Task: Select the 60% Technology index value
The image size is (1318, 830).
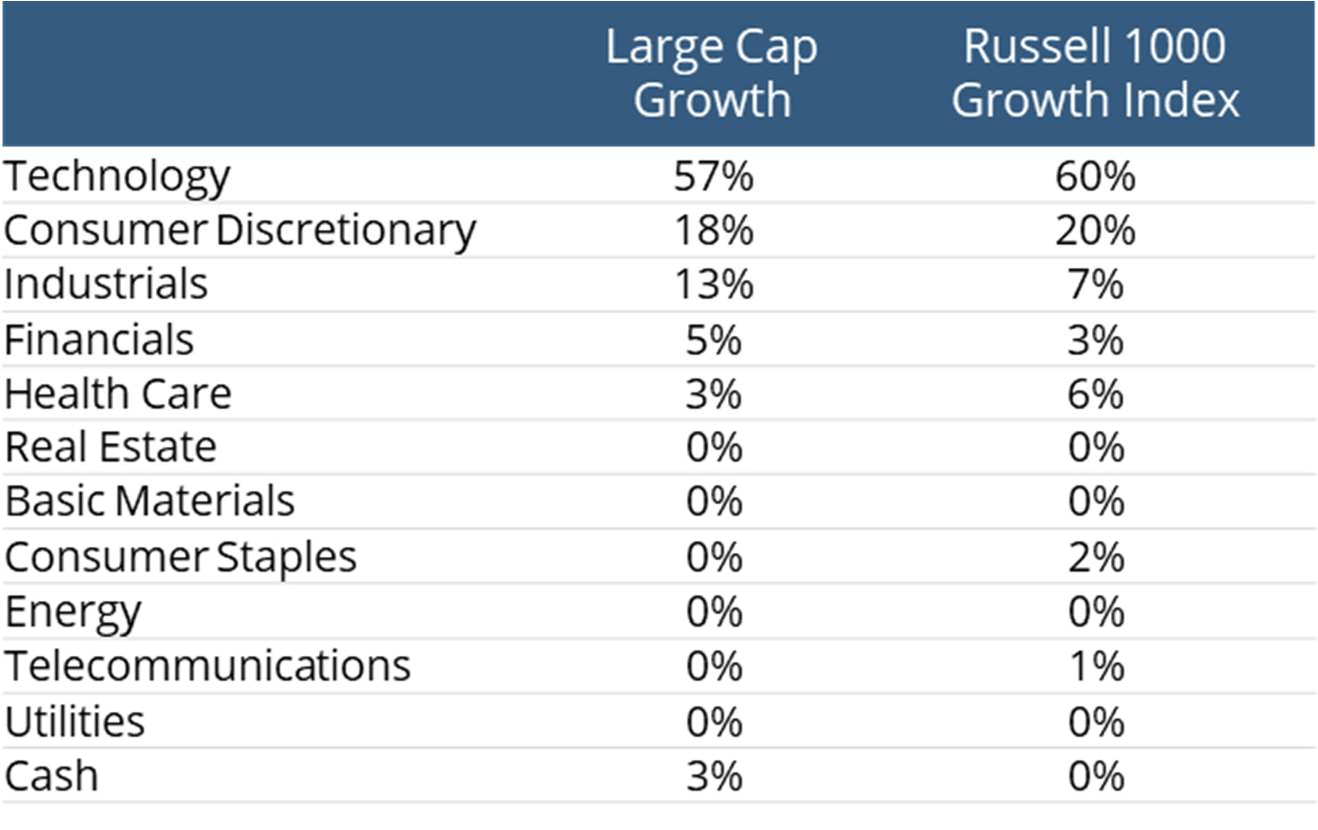Action: tap(1095, 177)
